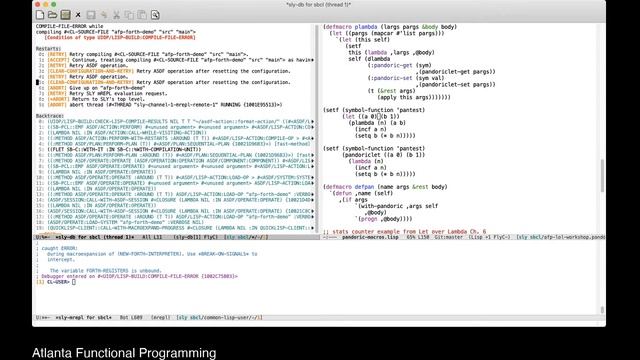Click the Search magnifier toolbar icon

tap(155, 15)
